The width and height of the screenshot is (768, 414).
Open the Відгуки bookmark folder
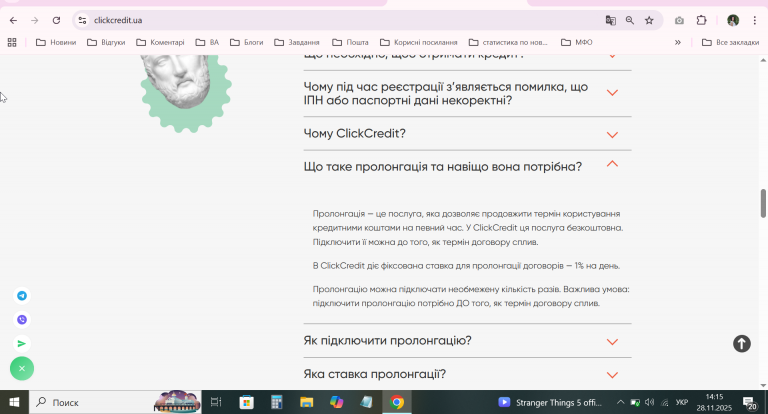(106, 43)
